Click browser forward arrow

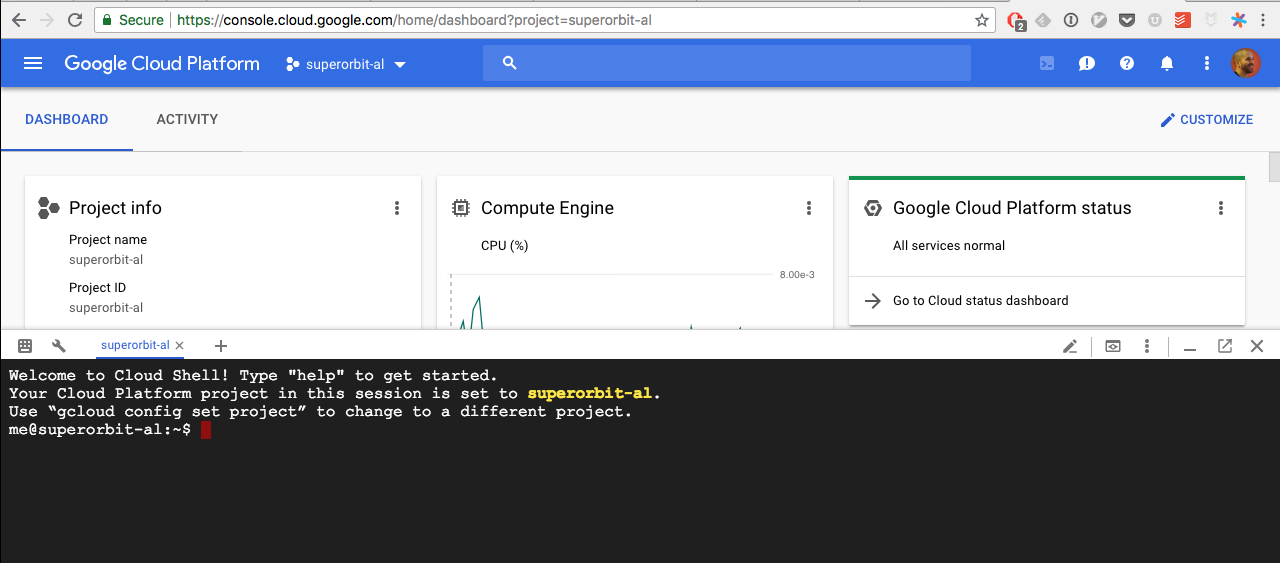pyautogui.click(x=46, y=19)
